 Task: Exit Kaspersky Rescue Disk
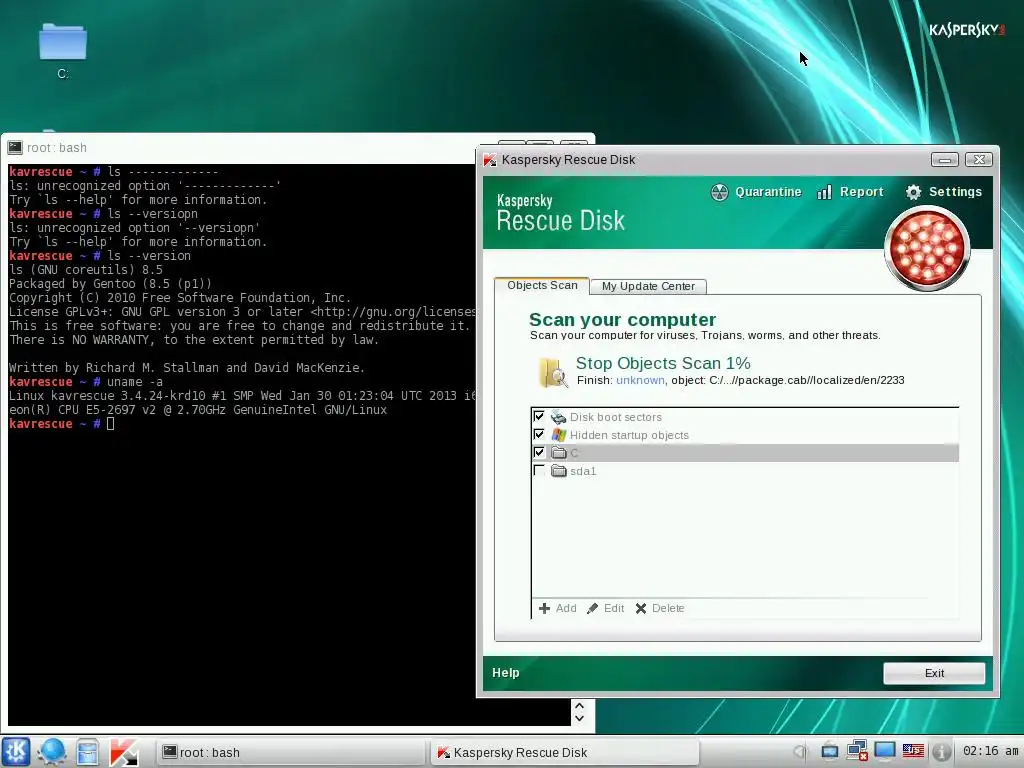pos(934,673)
